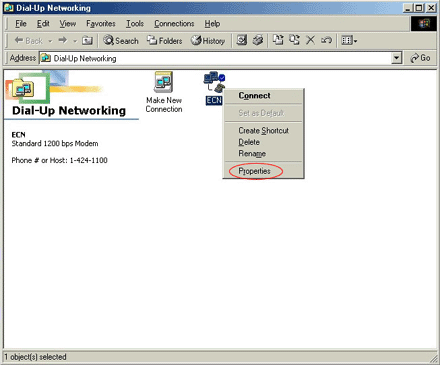Choose Properties from the context menu
Image resolution: width=440 pixels, height=365 pixels.
[x=263, y=171]
